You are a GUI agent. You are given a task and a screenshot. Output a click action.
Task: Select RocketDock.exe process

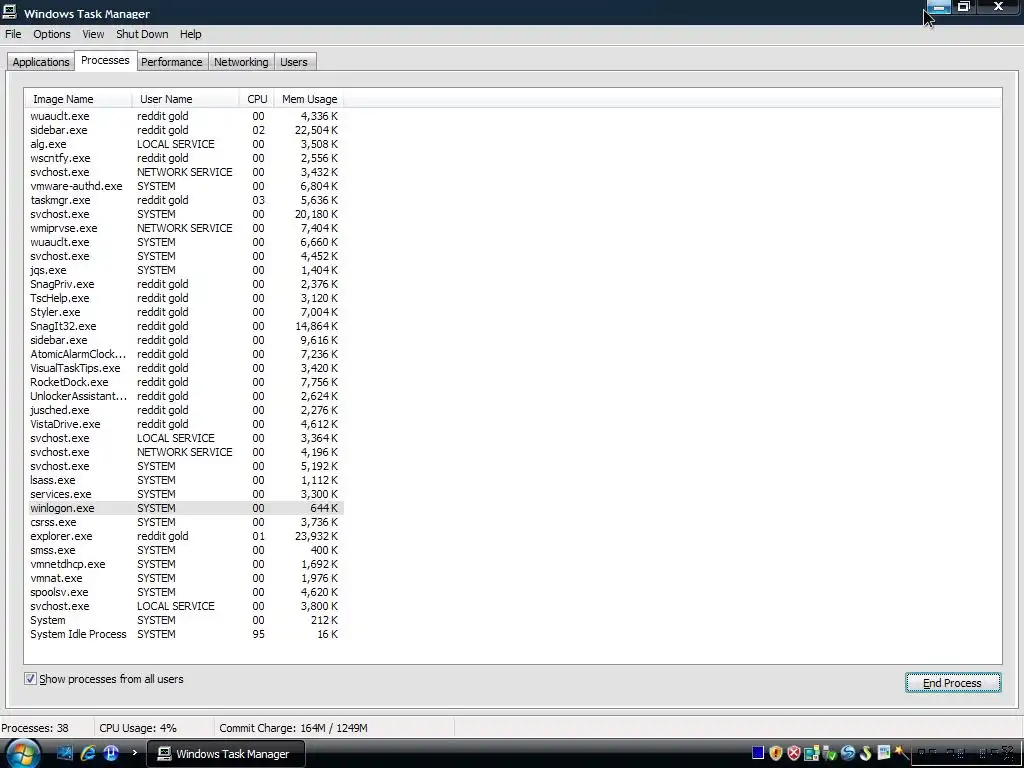tap(184, 382)
